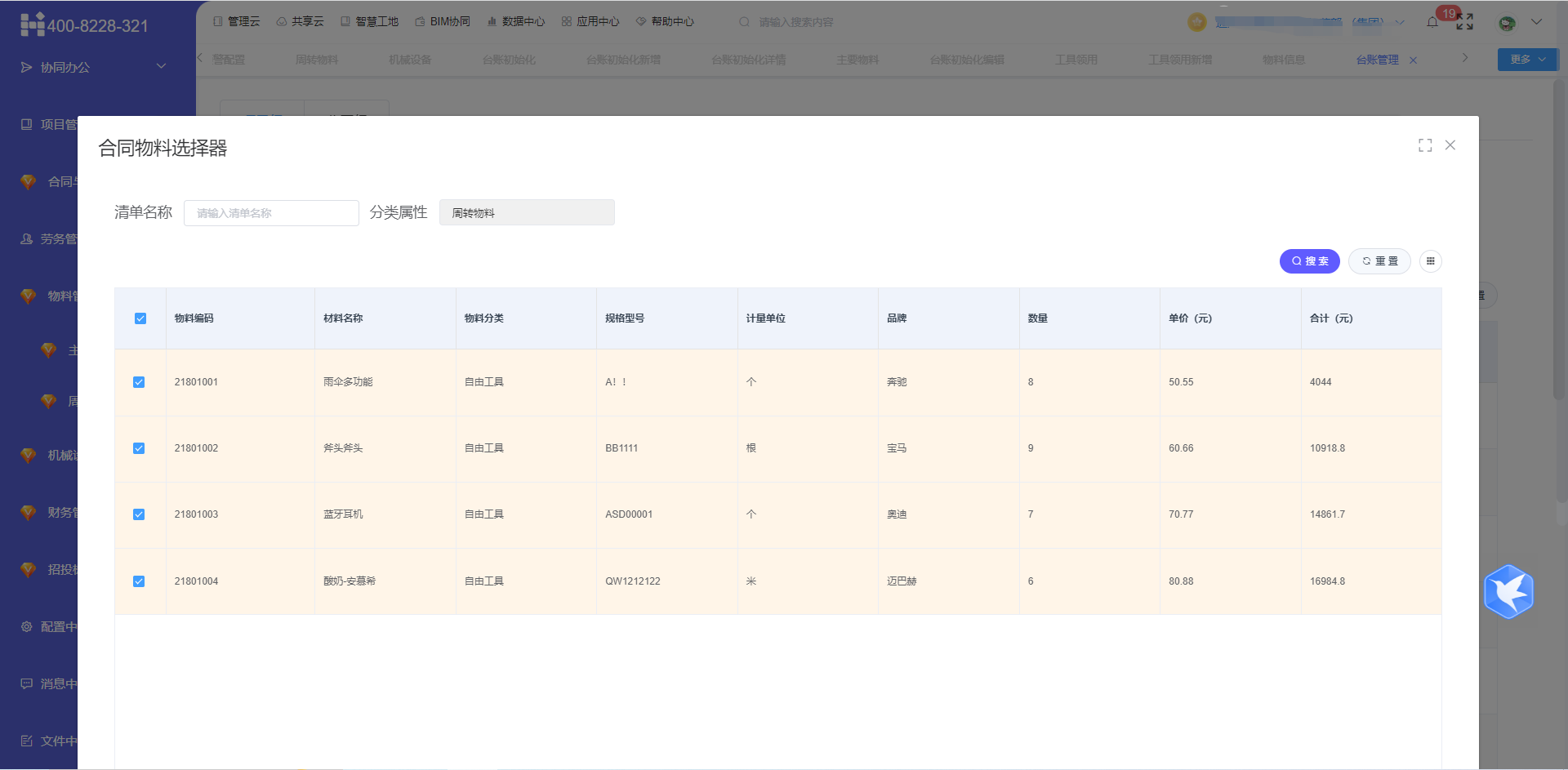The height and width of the screenshot is (770, 1568).
Task: Open the 智慧工地 top menu
Action: (x=369, y=21)
